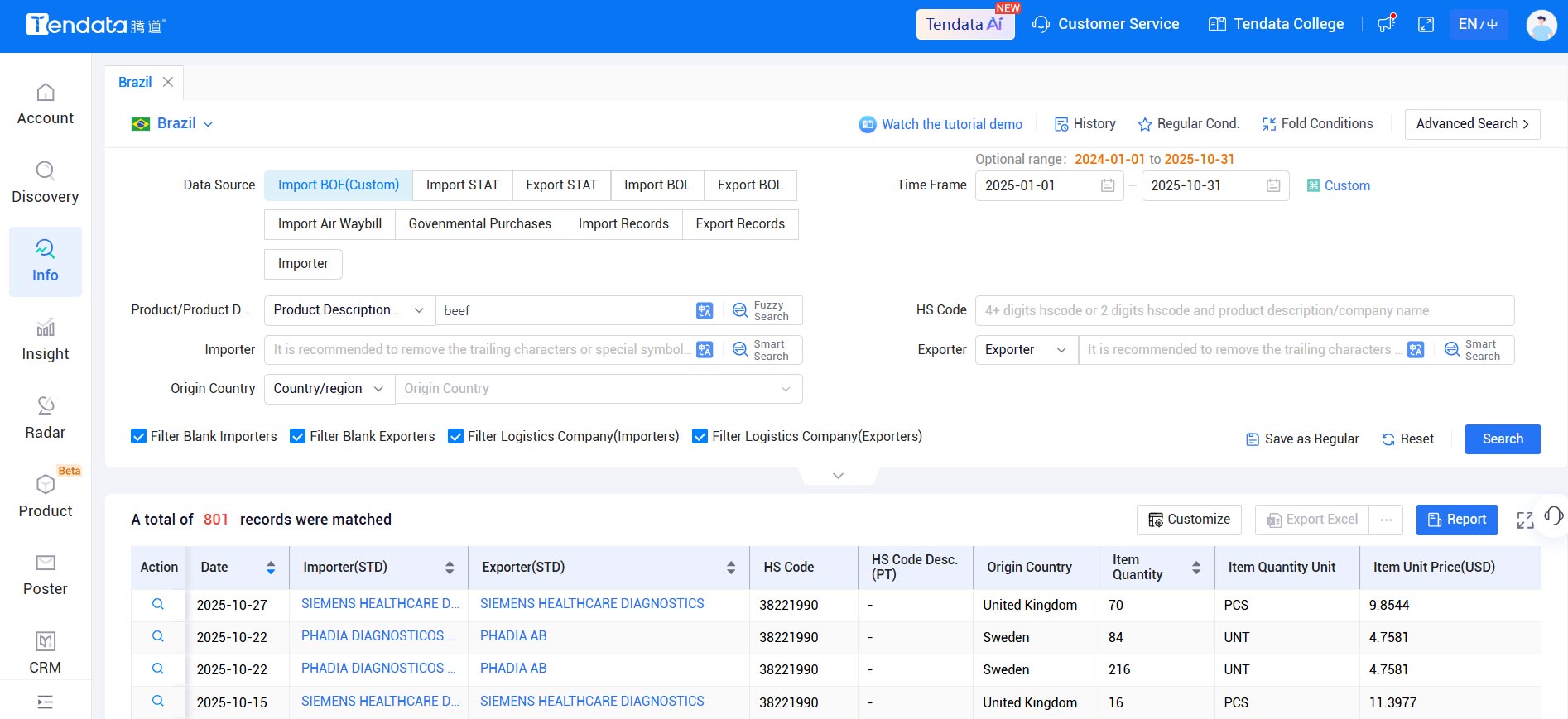
Task: Select Import Records data source
Action: pos(623,224)
